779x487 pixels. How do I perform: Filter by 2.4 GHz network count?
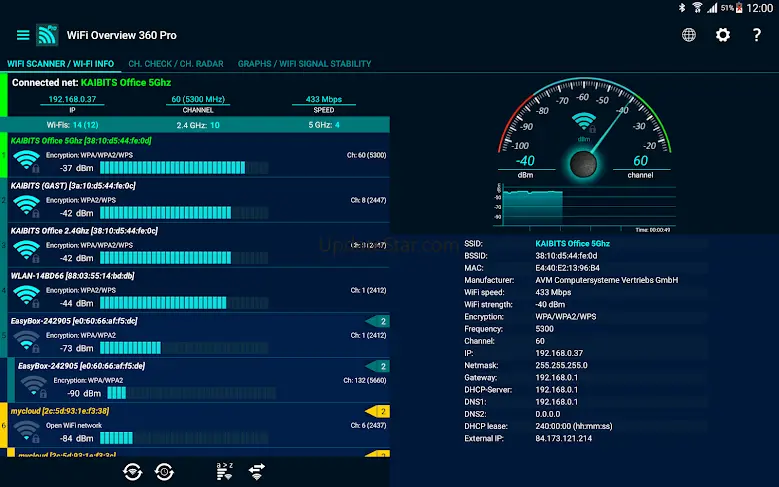[x=198, y=125]
